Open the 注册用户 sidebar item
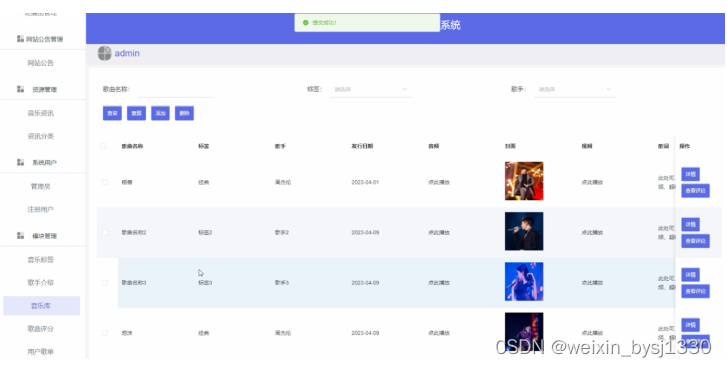This screenshot has height=367, width=727. point(41,209)
